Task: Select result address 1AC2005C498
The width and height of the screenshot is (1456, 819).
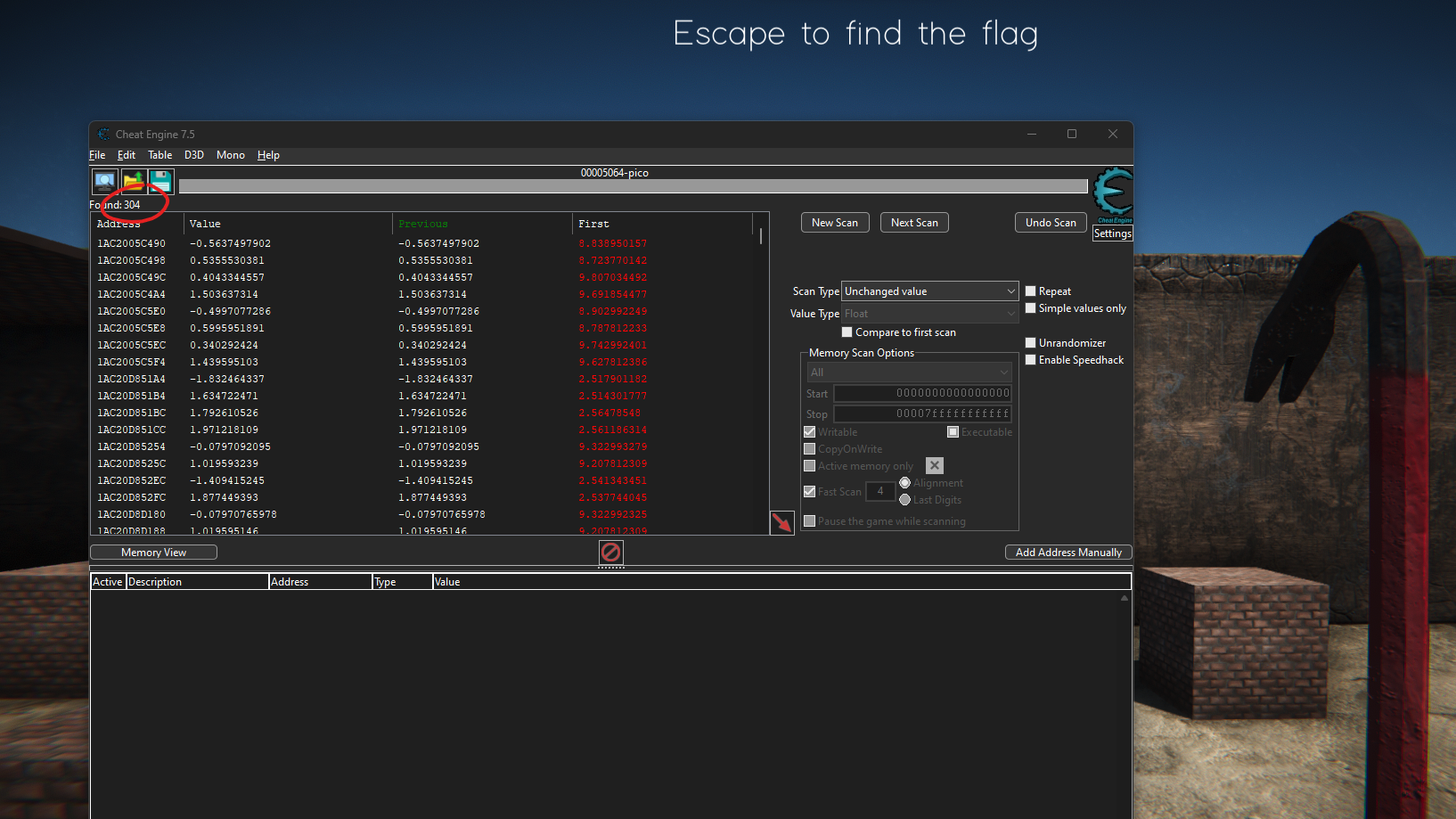Action: click(131, 260)
